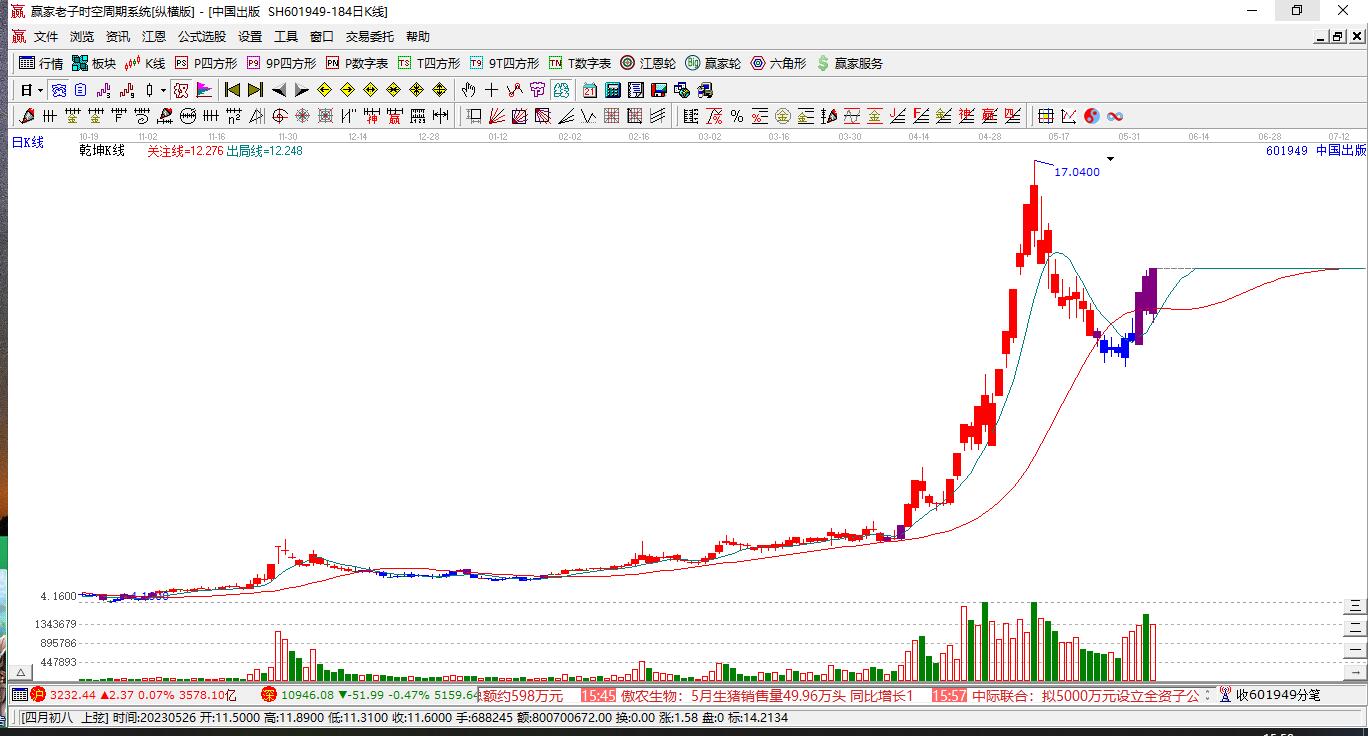Image resolution: width=1368 pixels, height=736 pixels.
Task: Open the 浏览 menu
Action: click(x=82, y=37)
